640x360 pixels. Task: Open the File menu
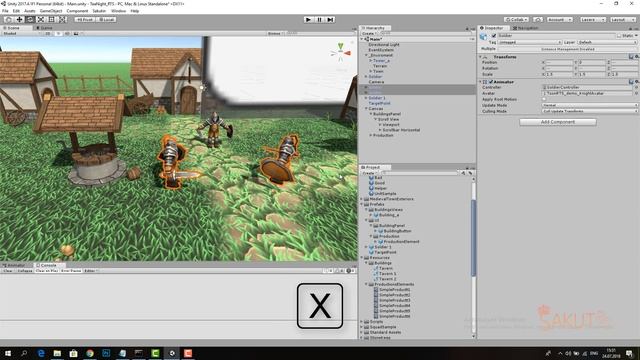coord(5,11)
